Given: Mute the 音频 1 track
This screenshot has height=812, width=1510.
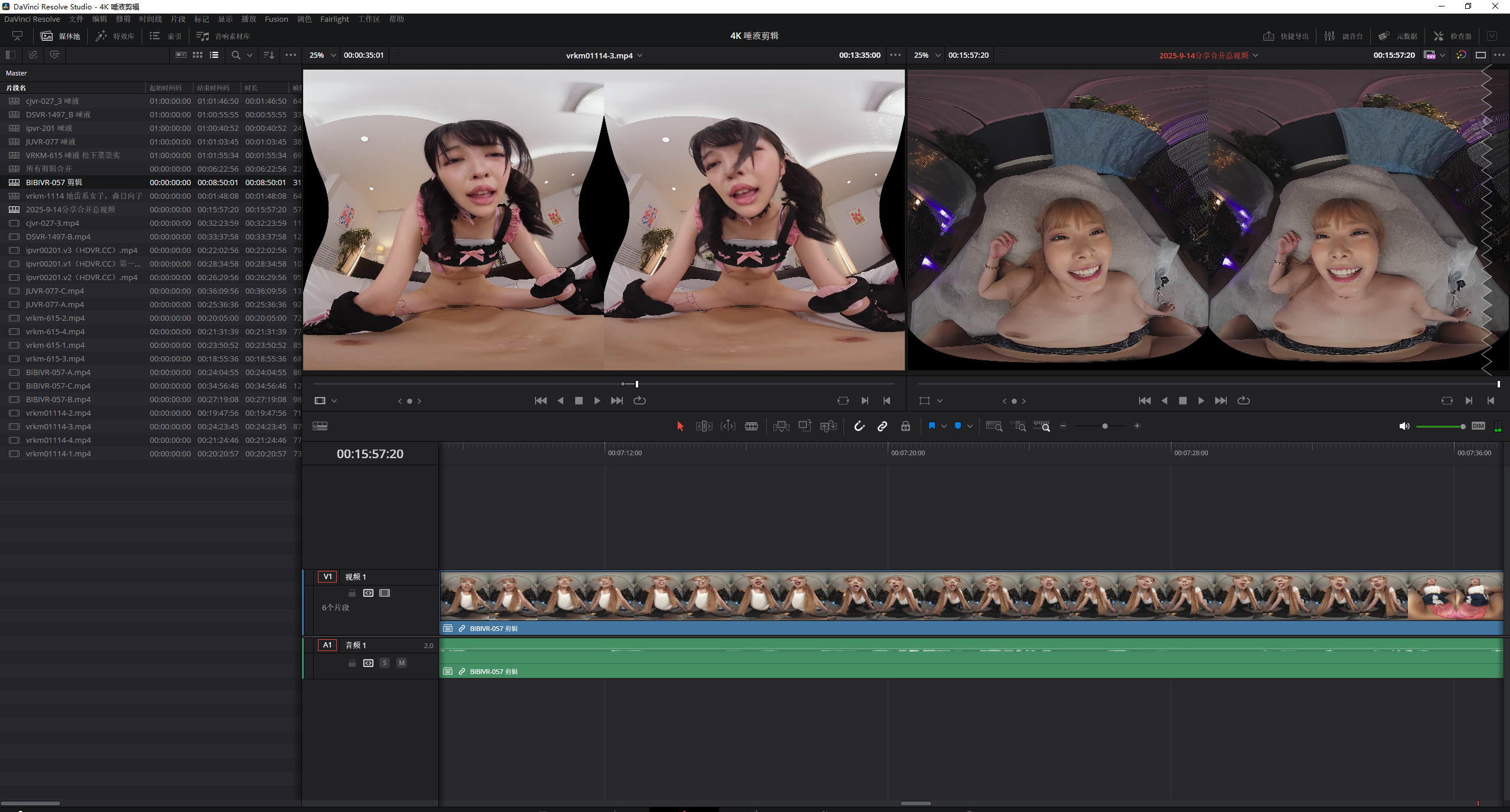Looking at the screenshot, I should pyautogui.click(x=402, y=663).
